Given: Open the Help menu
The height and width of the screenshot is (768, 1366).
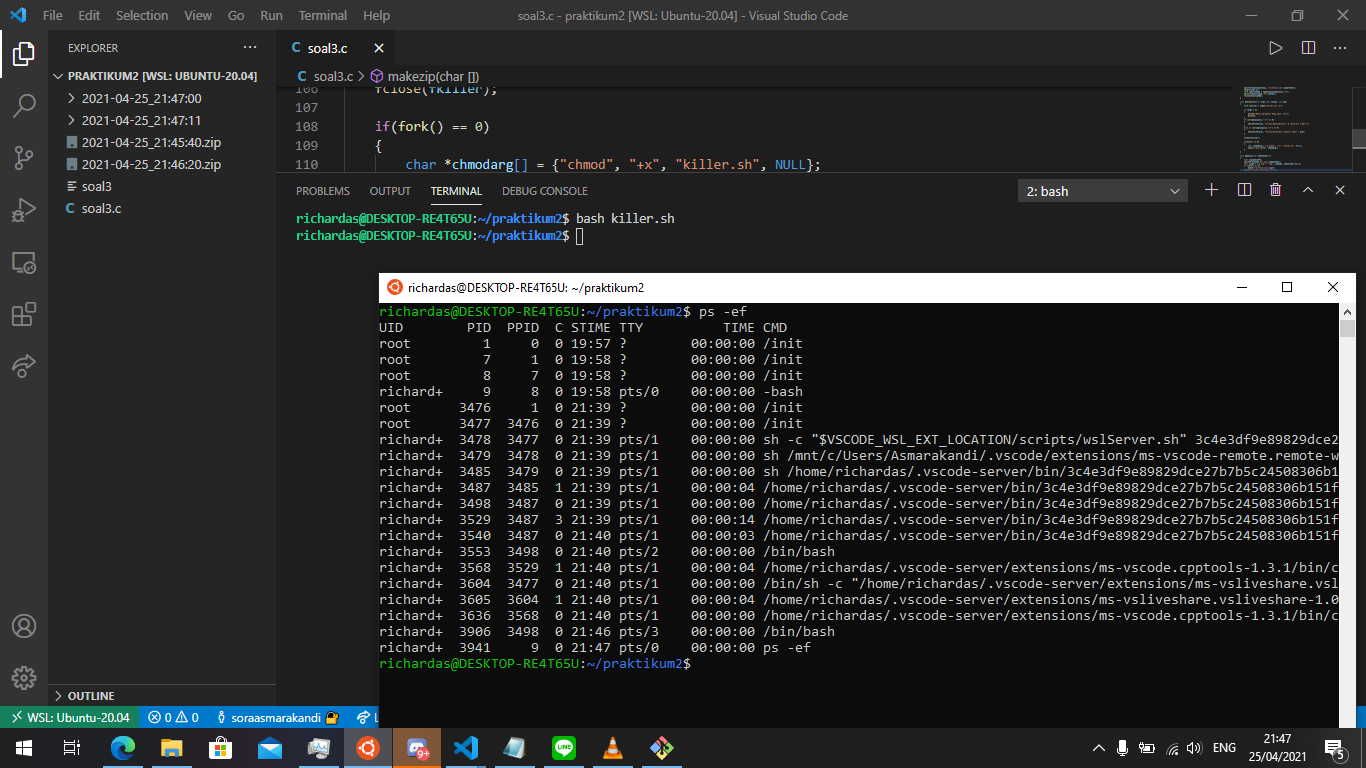Looking at the screenshot, I should tap(376, 15).
